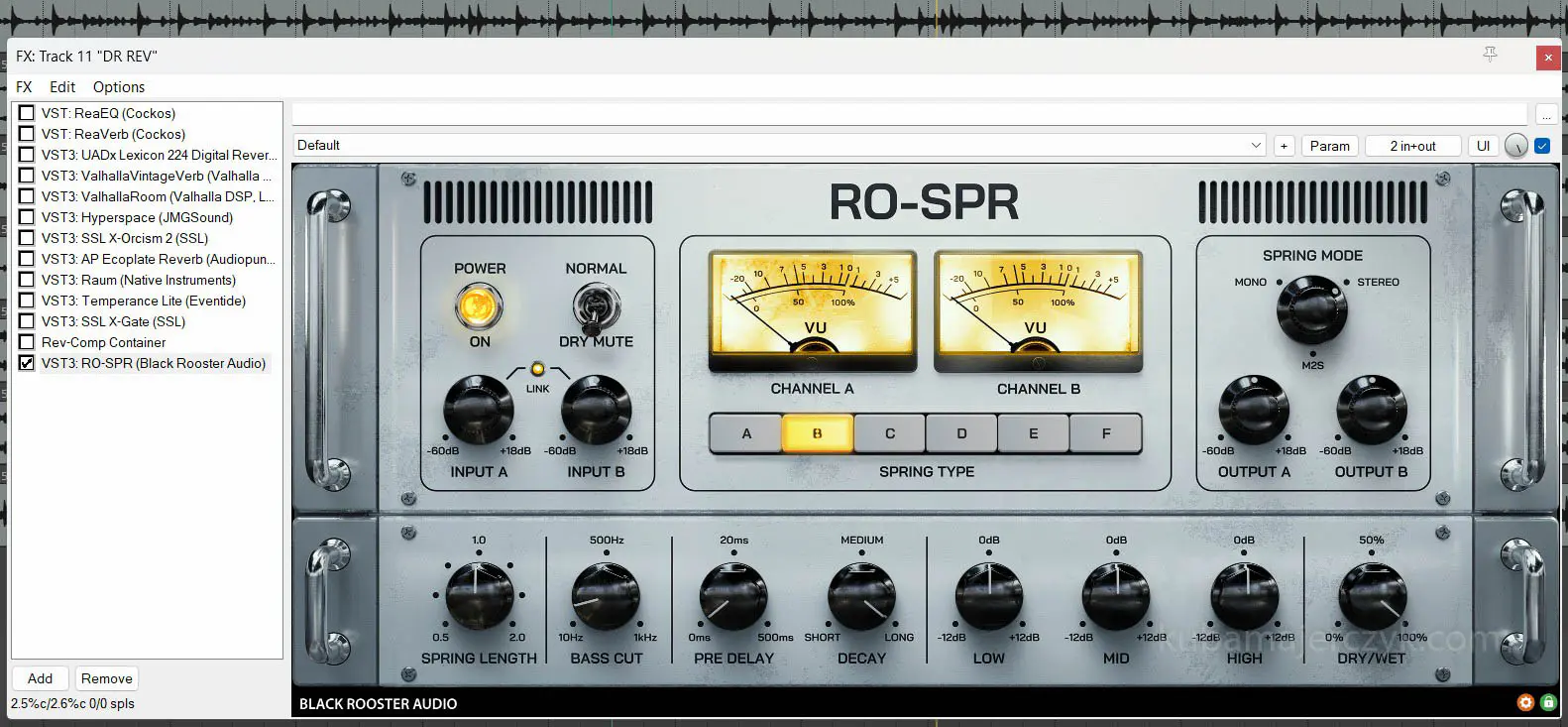Image resolution: width=1568 pixels, height=727 pixels.
Task: Toggle the plugin bypass checkbox at top right
Action: (1542, 146)
